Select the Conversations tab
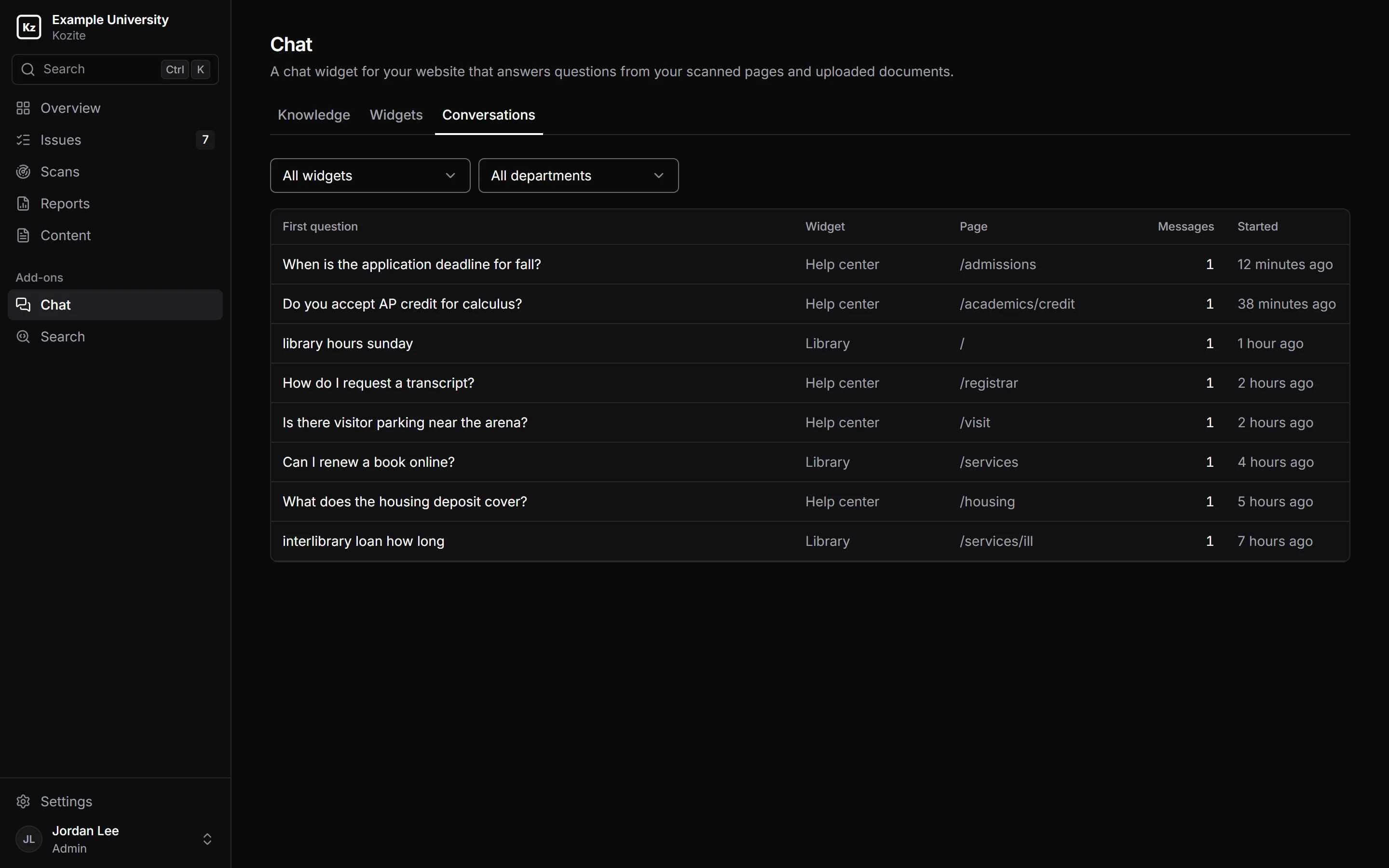1389x868 pixels. coord(489,115)
